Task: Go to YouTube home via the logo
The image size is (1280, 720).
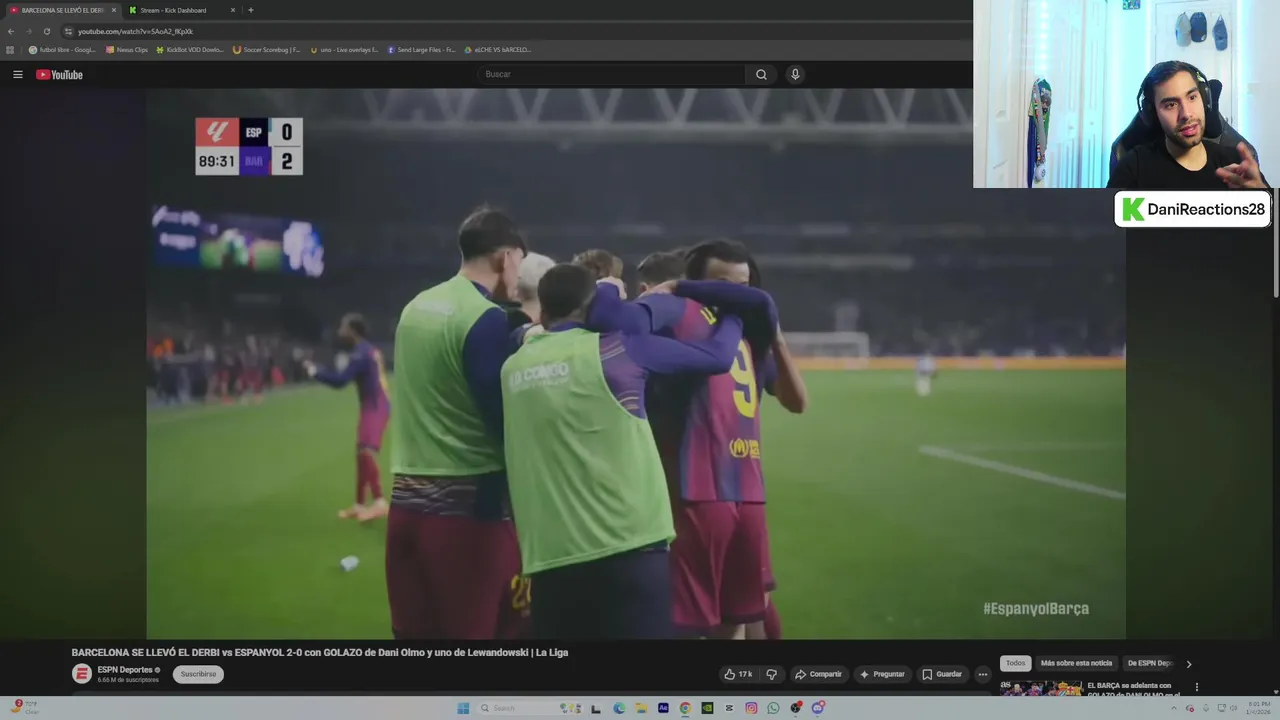Action: point(59,74)
